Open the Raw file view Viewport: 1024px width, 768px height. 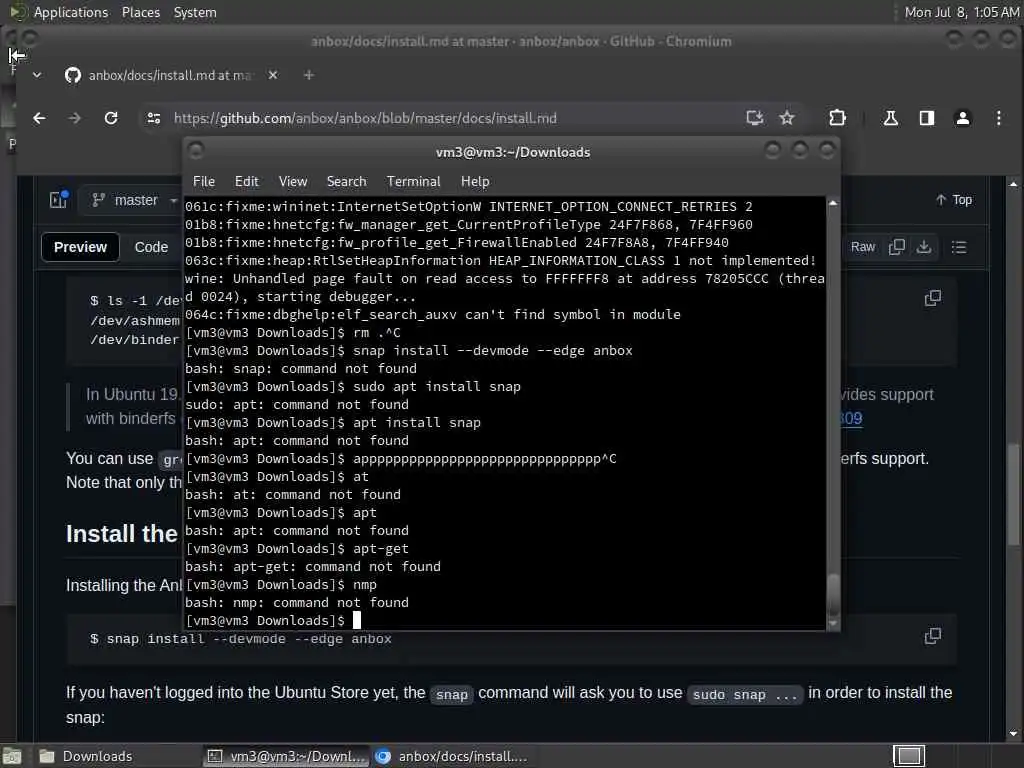(863, 247)
